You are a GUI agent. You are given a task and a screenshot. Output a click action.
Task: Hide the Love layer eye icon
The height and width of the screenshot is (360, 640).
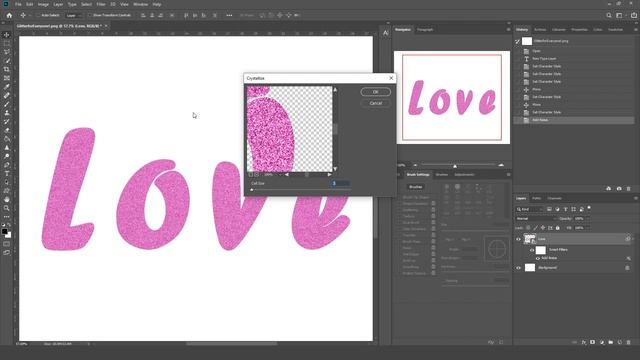pos(518,239)
